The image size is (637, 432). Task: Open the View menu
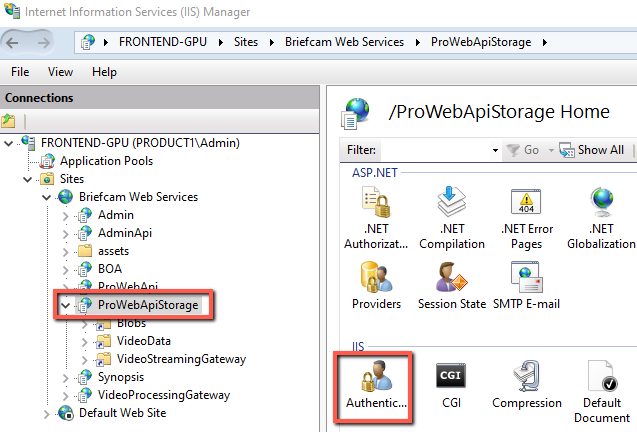[60, 72]
